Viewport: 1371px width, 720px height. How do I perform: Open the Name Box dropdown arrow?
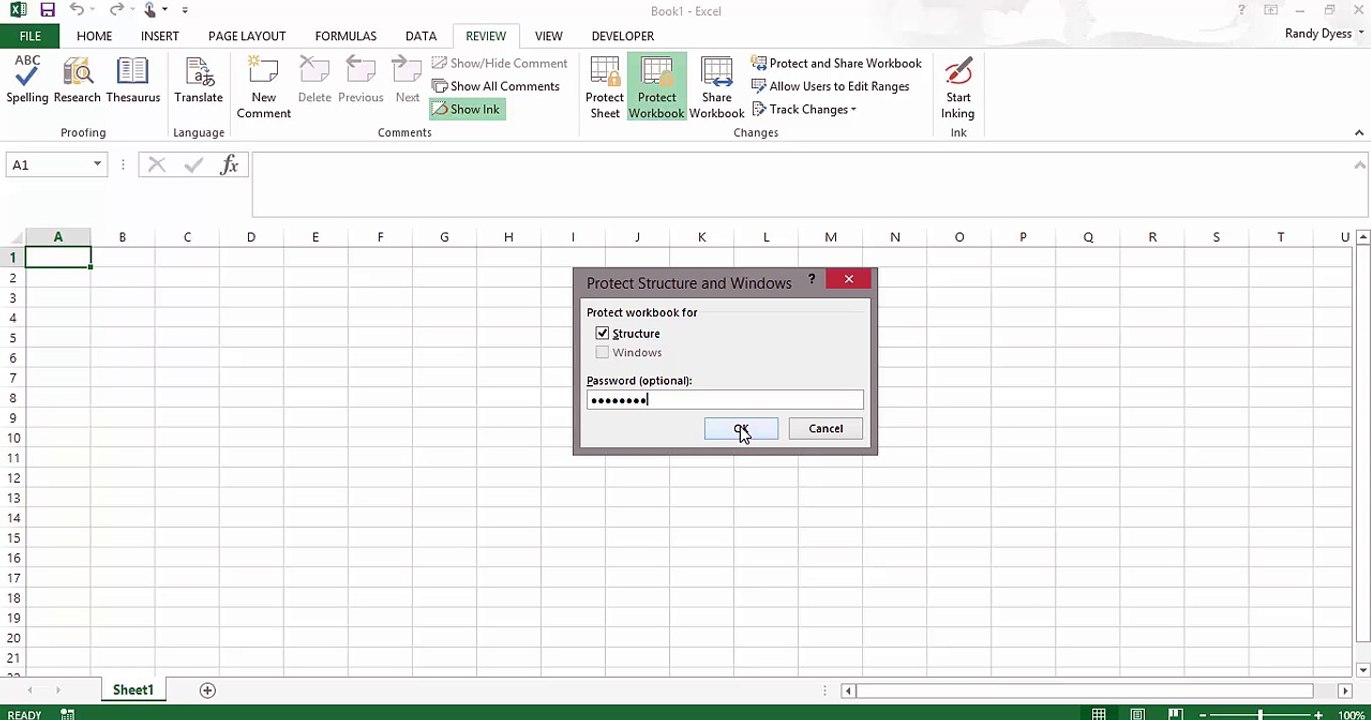point(97,164)
